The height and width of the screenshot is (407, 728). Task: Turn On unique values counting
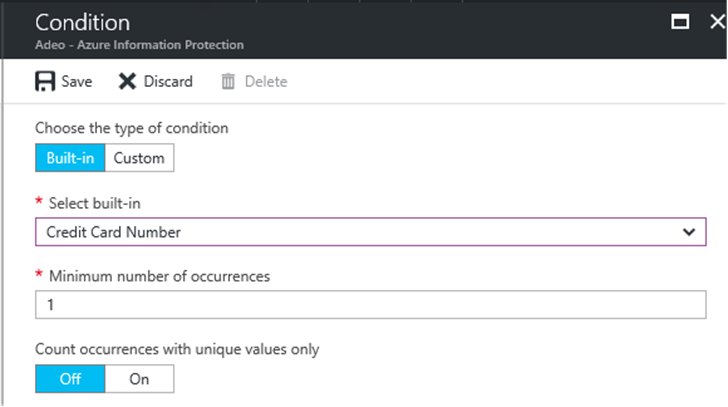[139, 379]
